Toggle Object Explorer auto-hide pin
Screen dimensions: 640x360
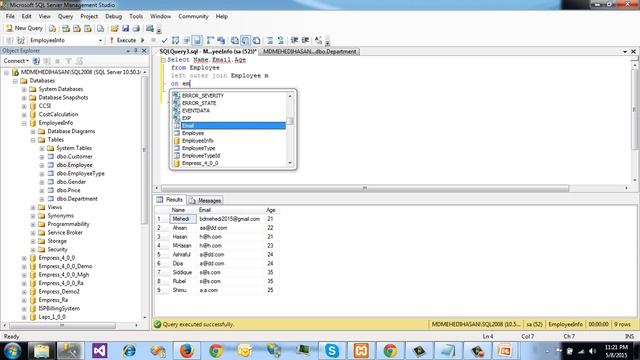coord(136,51)
